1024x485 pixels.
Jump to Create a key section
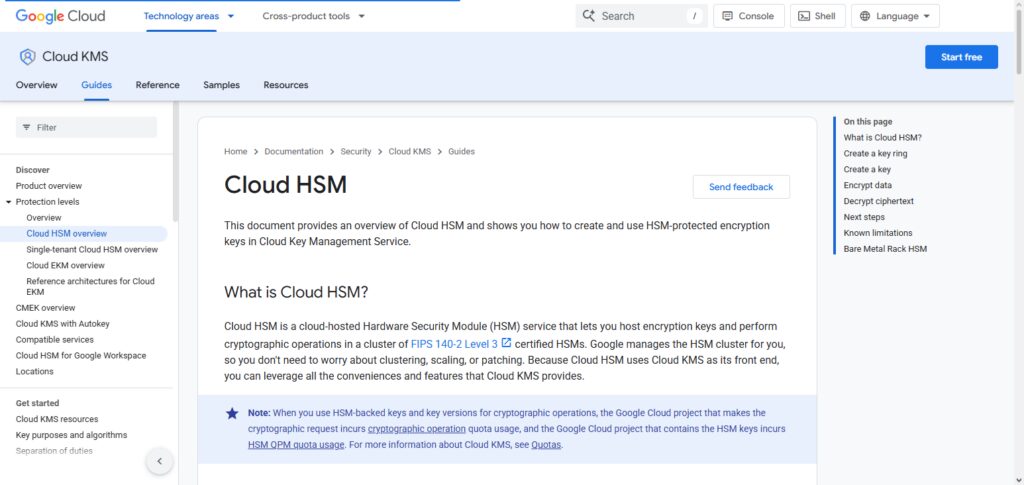(x=867, y=170)
